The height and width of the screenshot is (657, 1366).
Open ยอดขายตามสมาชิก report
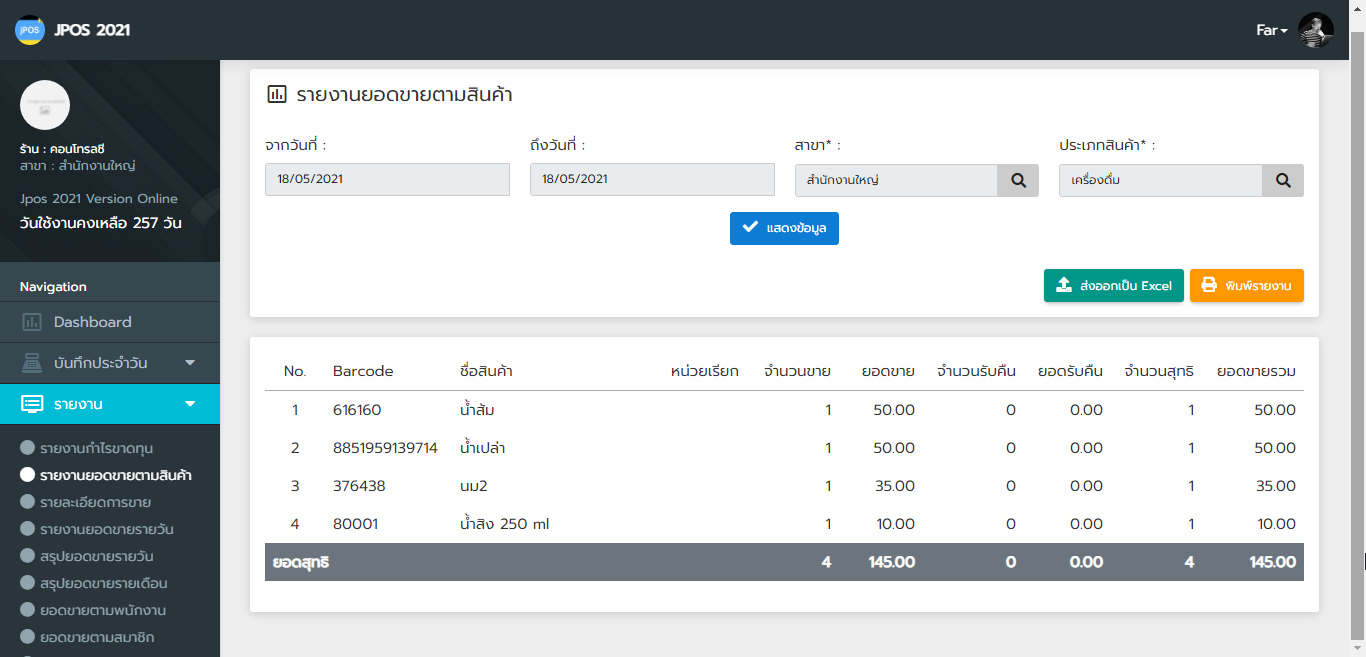pyautogui.click(x=96, y=637)
